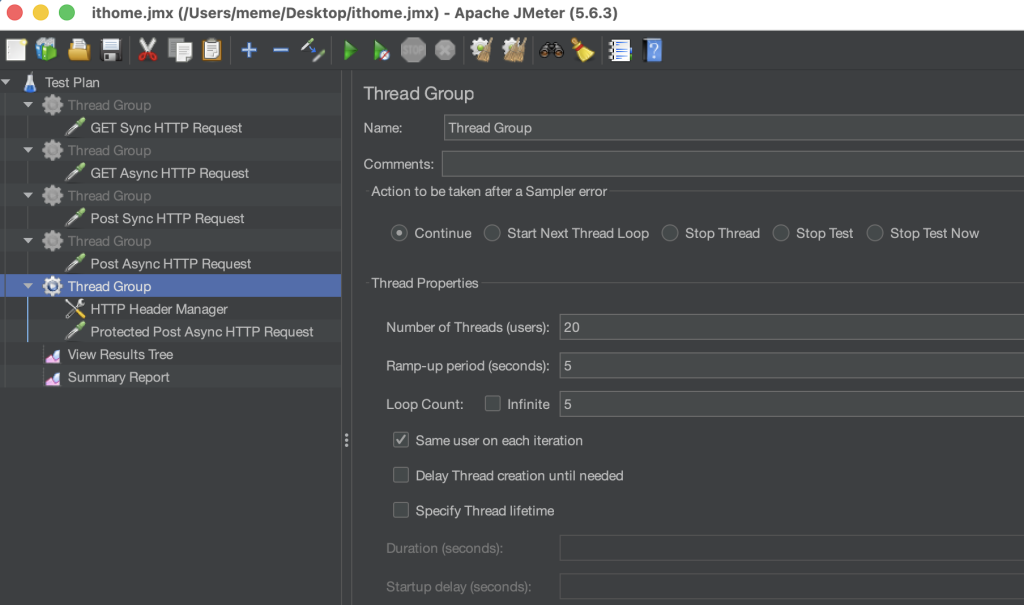The height and width of the screenshot is (605, 1024).
Task: Paste element with clipboard icon
Action: tap(212, 50)
